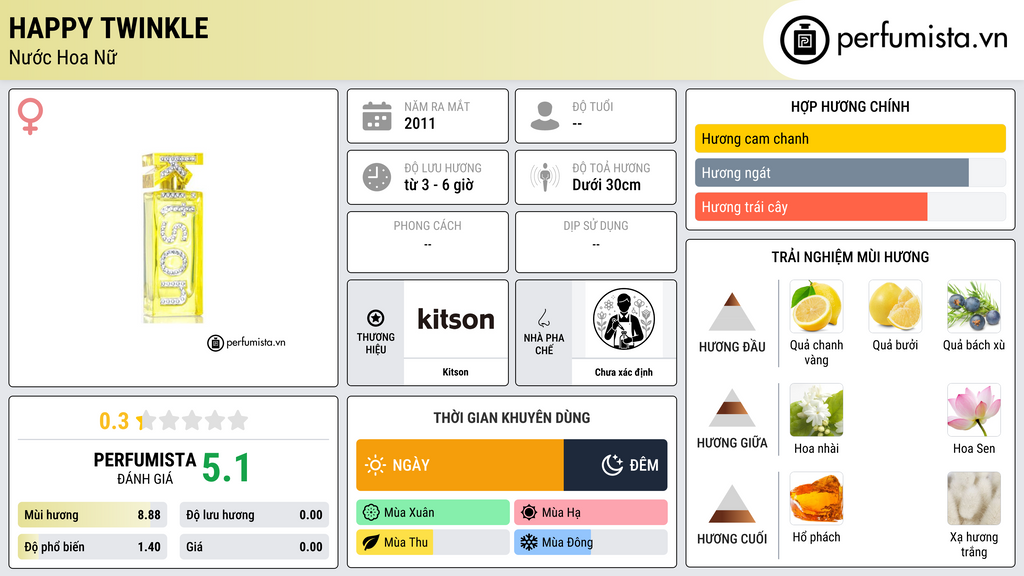Click the text 'Dưới 30cm'
Image resolution: width=1024 pixels, height=576 pixels.
point(606,185)
